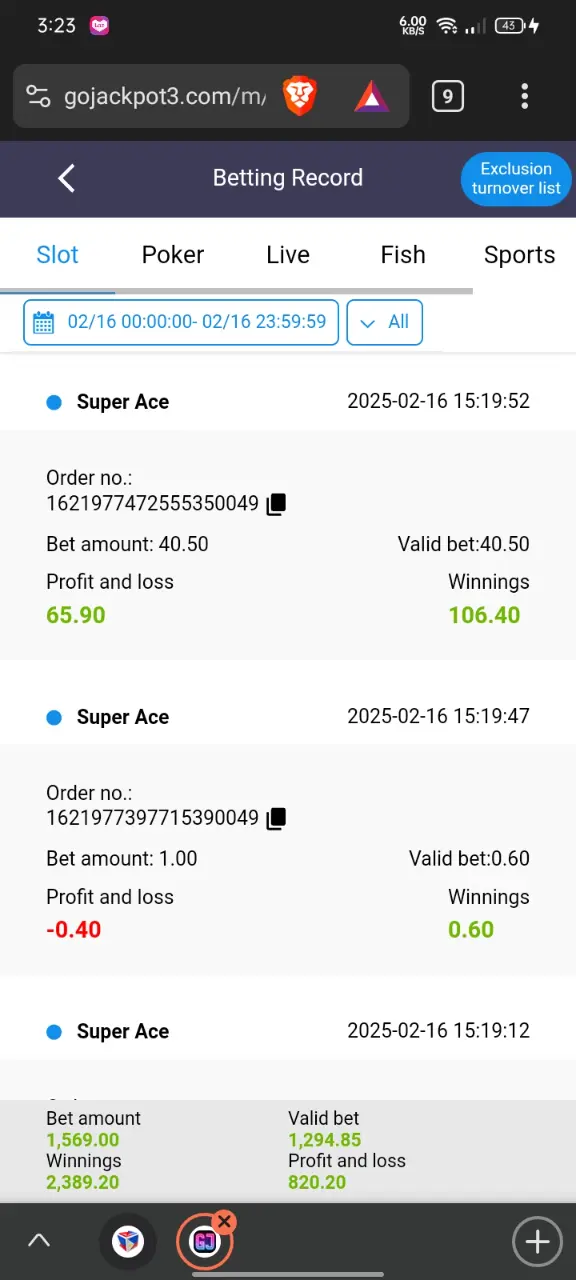Screen dimensions: 576x1280
Task: Tap the gojackpot3.com URL field
Action: point(164,97)
